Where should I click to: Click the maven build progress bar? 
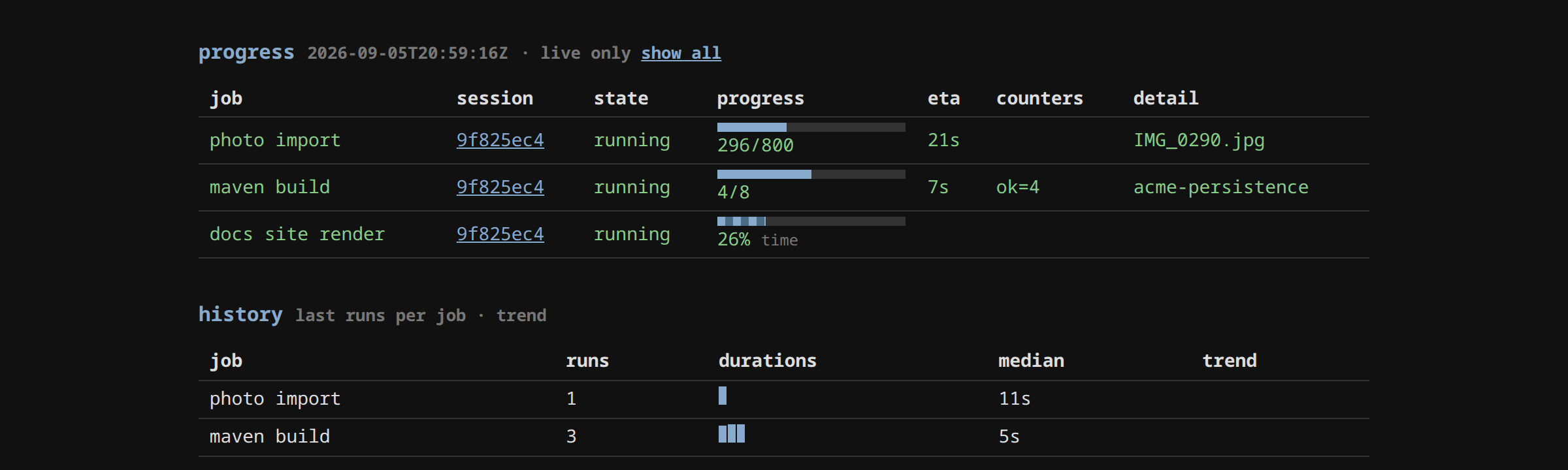(811, 174)
